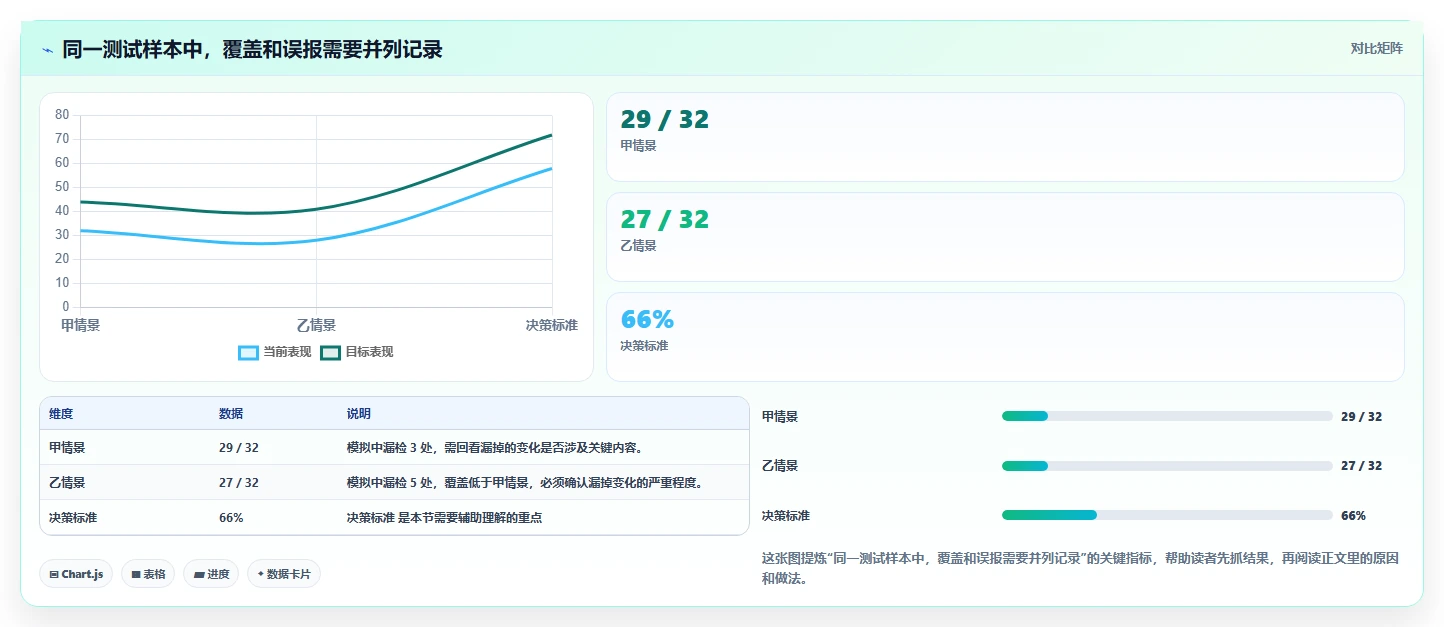Toggle the 目标表现 legend swatch
Screen dimensions: 1444x627
click(331, 352)
